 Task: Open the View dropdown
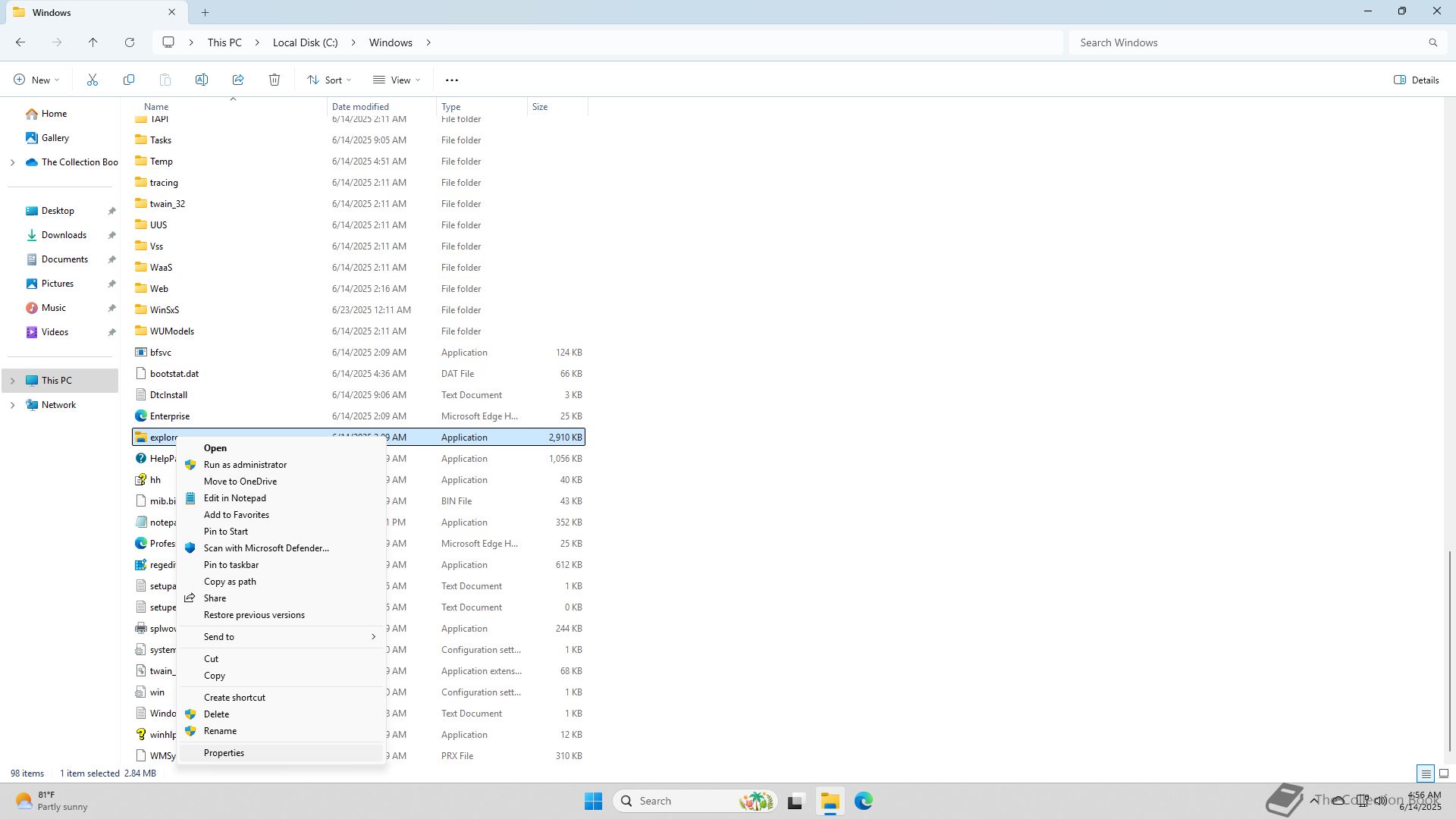click(x=396, y=80)
